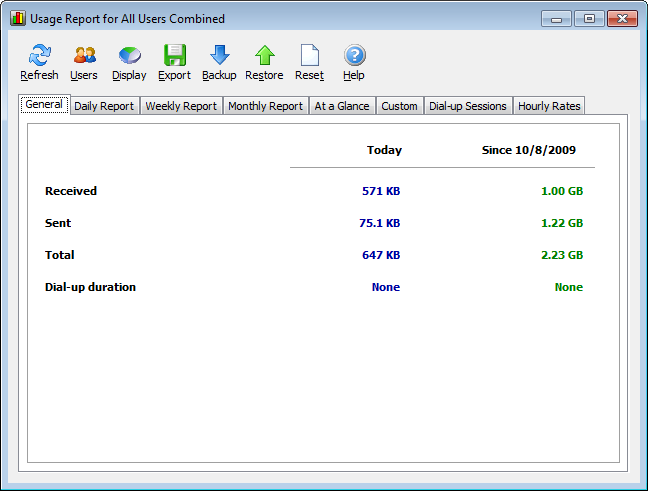648x491 pixels.
Task: Click the 647 KB total value
Action: pos(381,255)
